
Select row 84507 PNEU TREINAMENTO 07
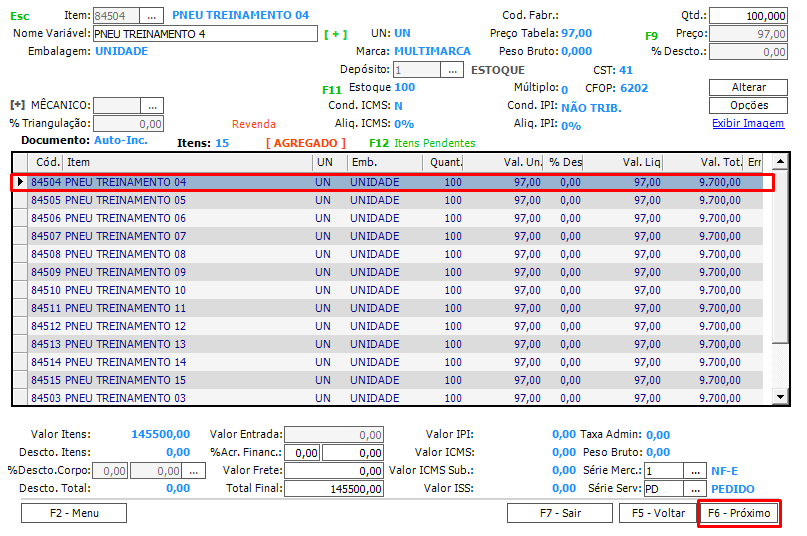coord(395,236)
